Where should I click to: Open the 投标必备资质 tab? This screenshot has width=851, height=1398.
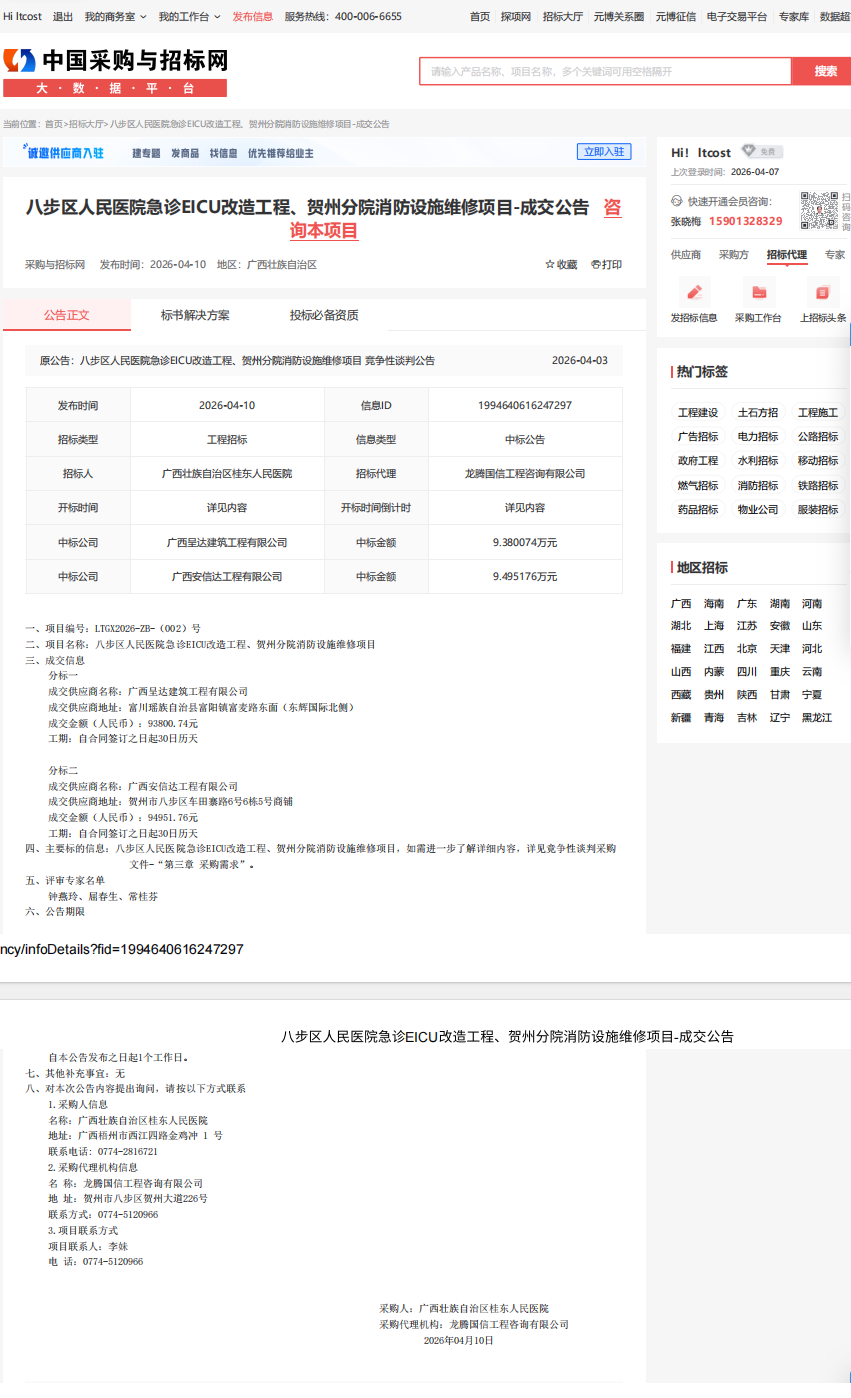[x=324, y=315]
